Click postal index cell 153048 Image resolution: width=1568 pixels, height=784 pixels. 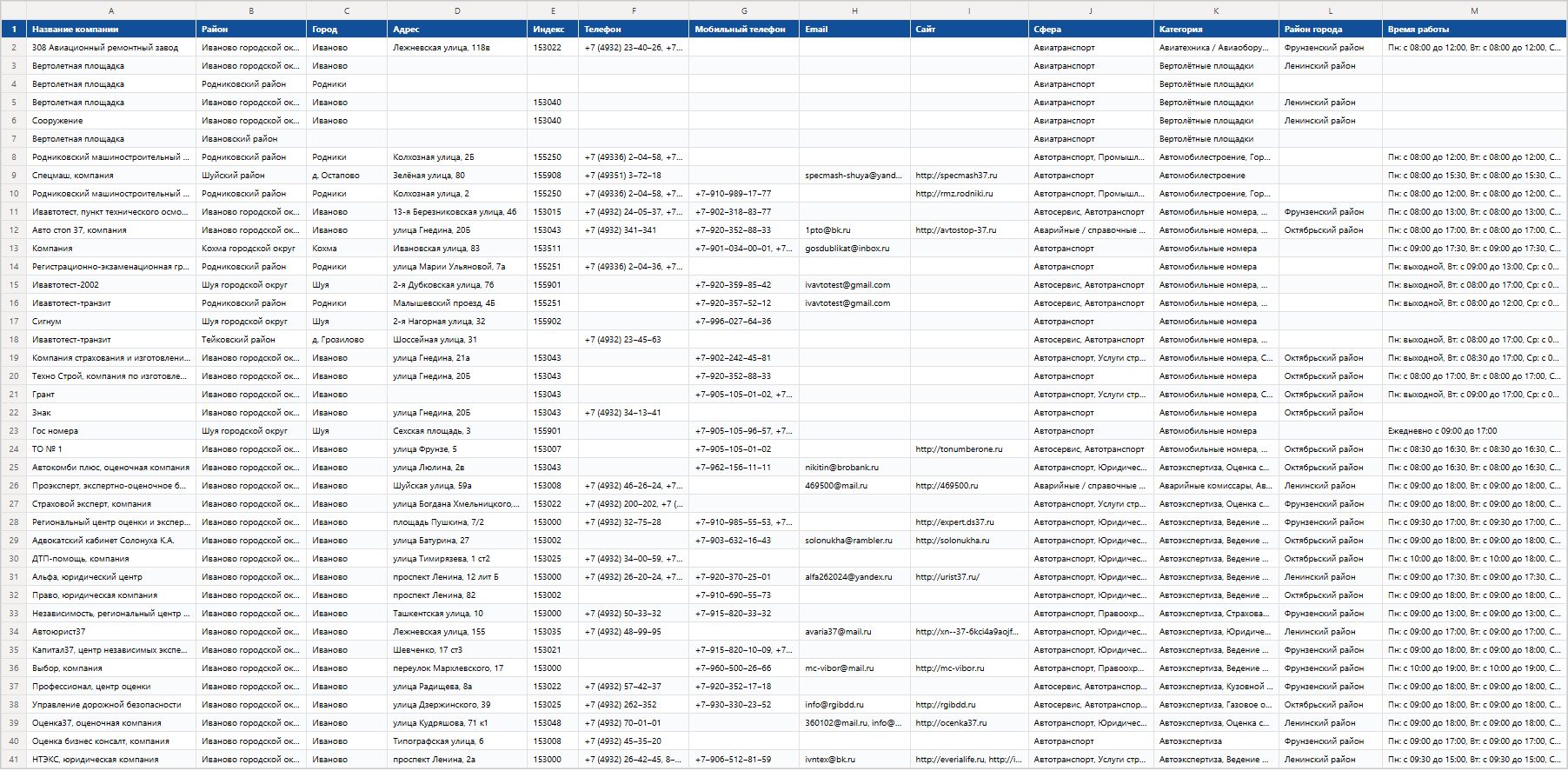pos(553,723)
